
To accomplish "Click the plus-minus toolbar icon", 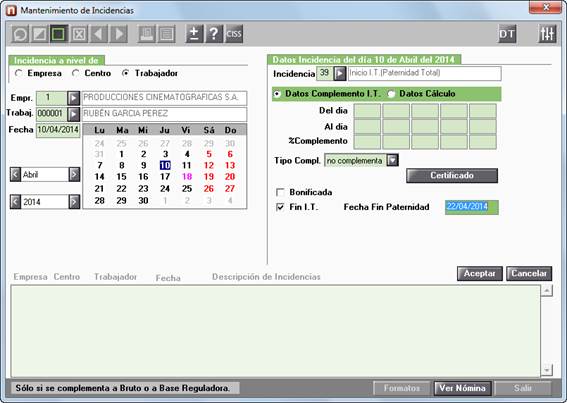I will click(194, 34).
